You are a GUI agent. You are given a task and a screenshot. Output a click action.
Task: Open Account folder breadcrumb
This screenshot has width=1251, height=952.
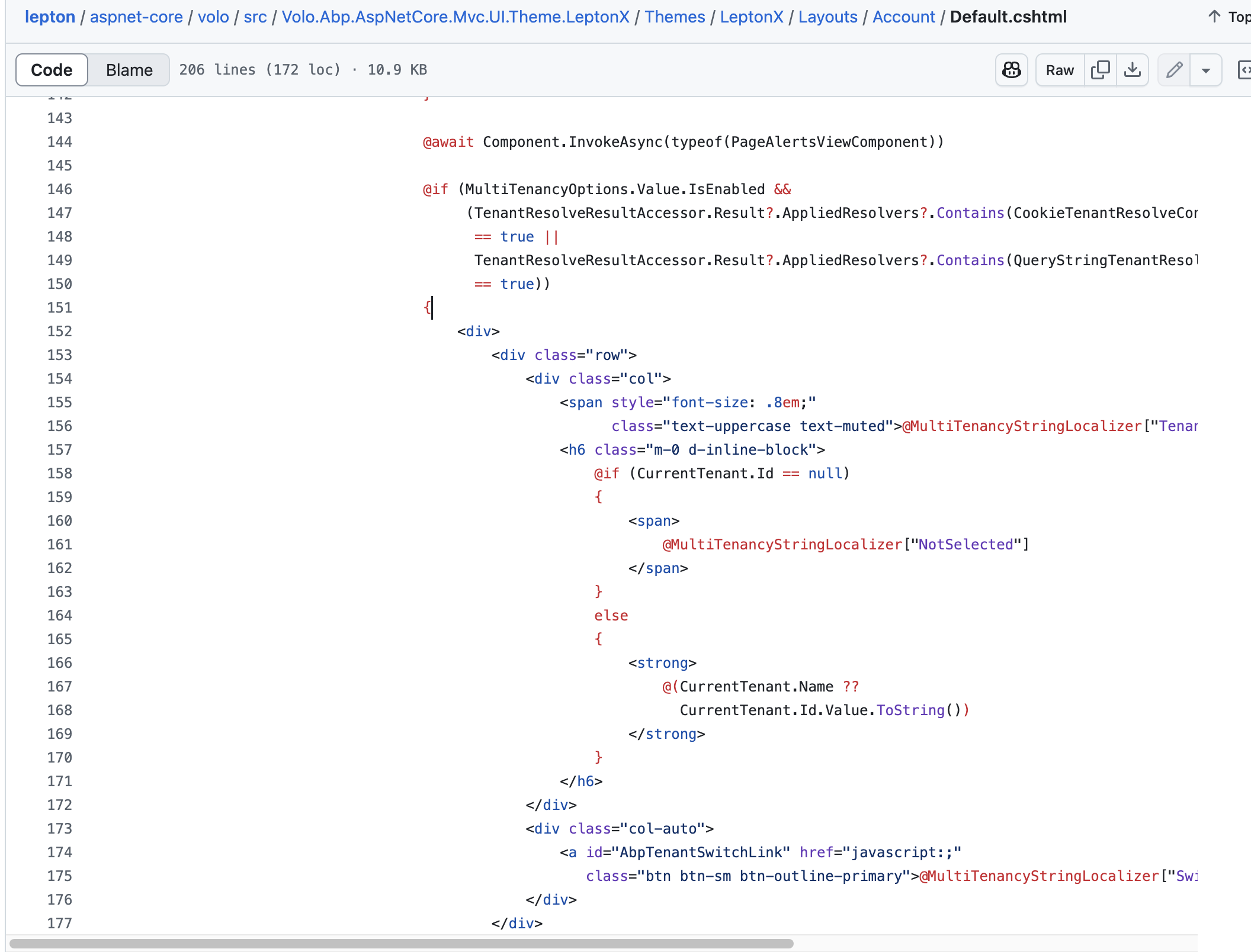[903, 17]
